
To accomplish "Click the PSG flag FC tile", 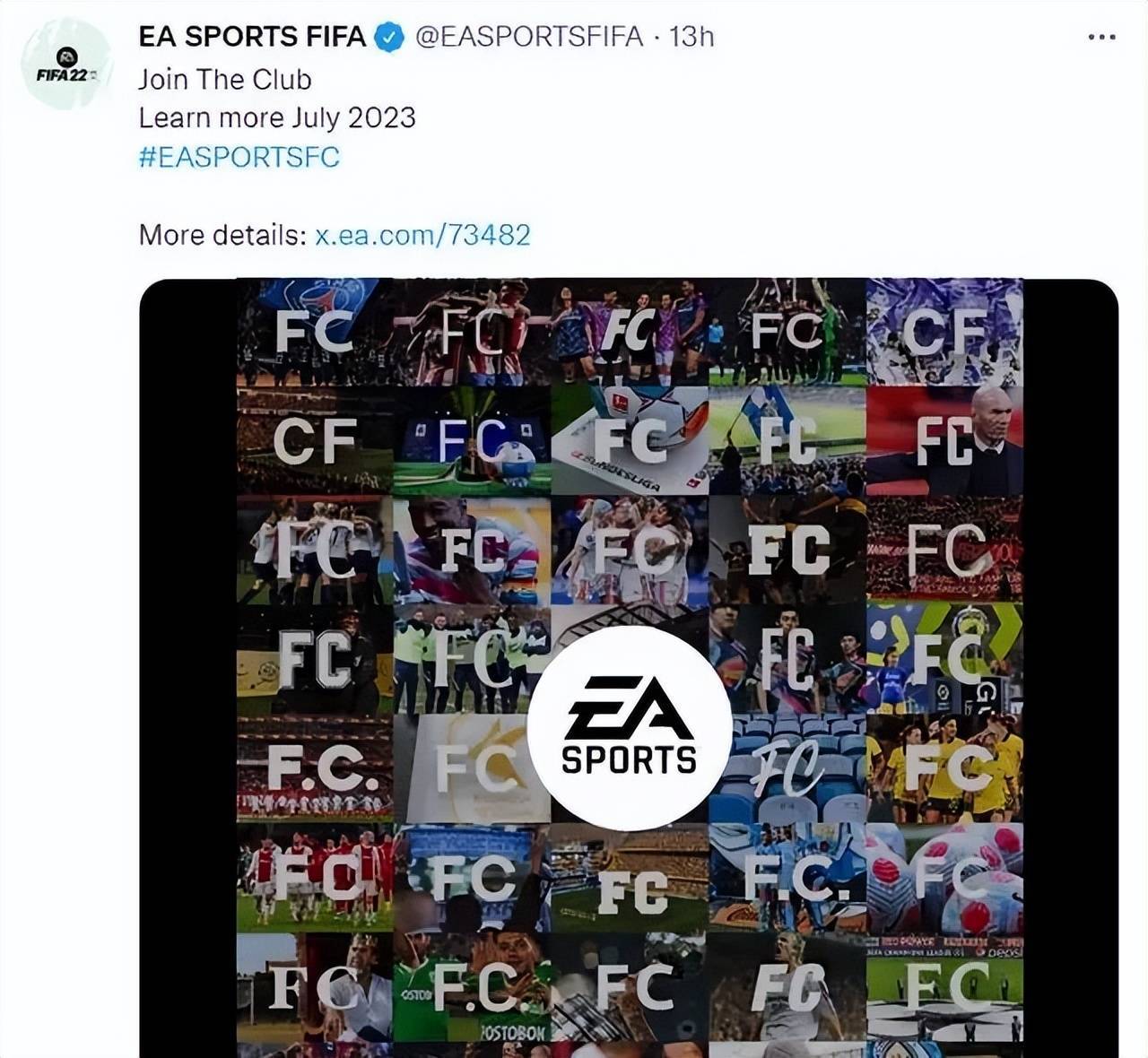I will [315, 333].
